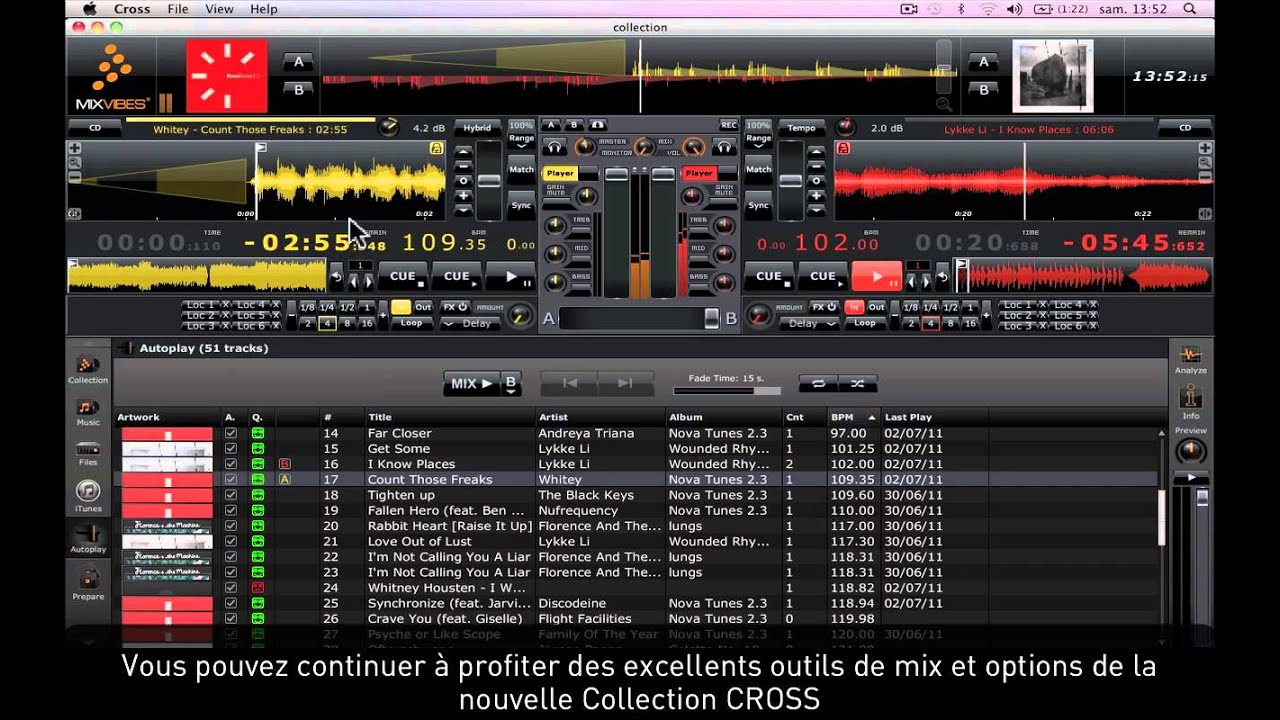Open the Files sidebar panel
This screenshot has height=720, width=1280.
click(88, 454)
